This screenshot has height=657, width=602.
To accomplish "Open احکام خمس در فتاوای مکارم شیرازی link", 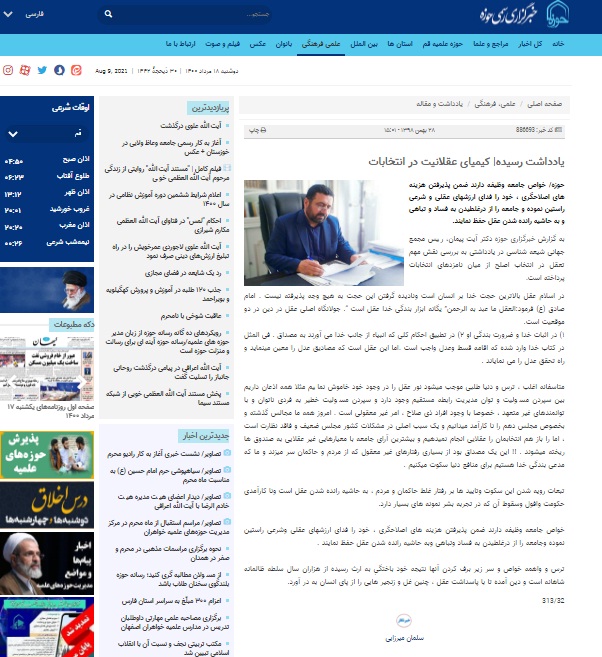I will click(x=173, y=225).
